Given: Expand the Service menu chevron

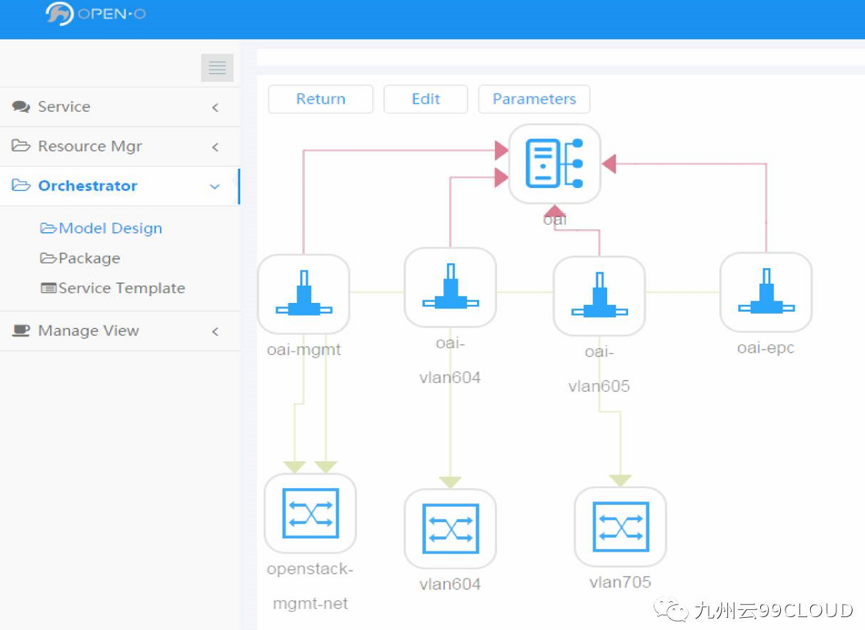Looking at the screenshot, I should tap(215, 107).
